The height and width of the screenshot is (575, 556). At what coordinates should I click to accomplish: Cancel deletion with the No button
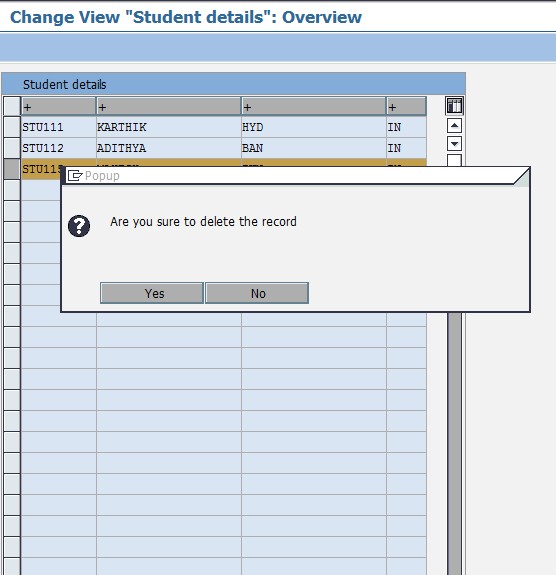pyautogui.click(x=257, y=293)
